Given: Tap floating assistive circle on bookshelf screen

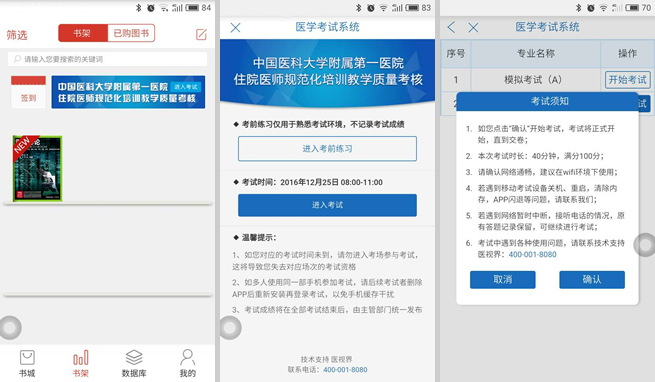Looking at the screenshot, I should 10,328.
